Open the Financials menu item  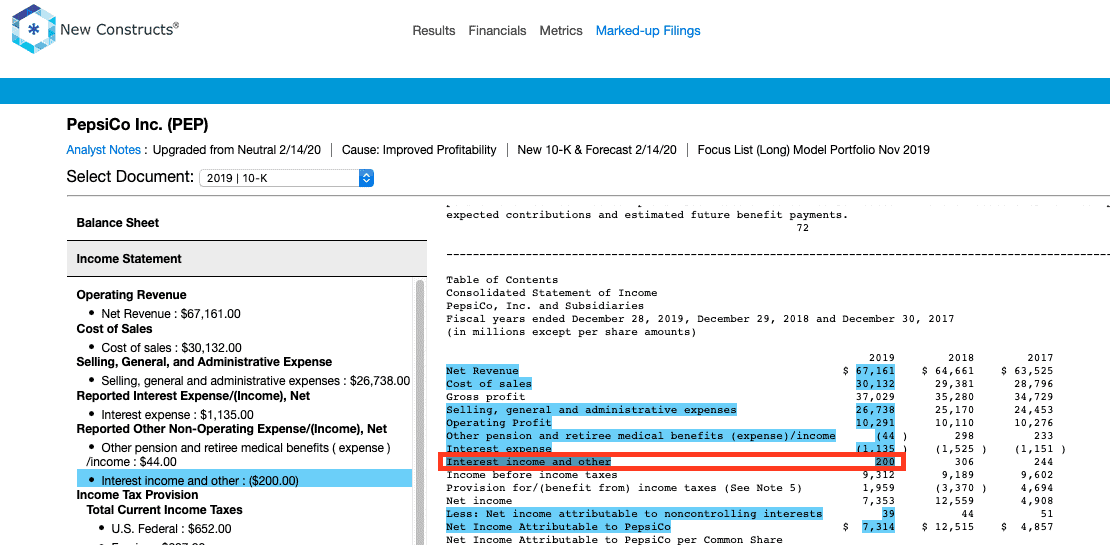[x=497, y=30]
